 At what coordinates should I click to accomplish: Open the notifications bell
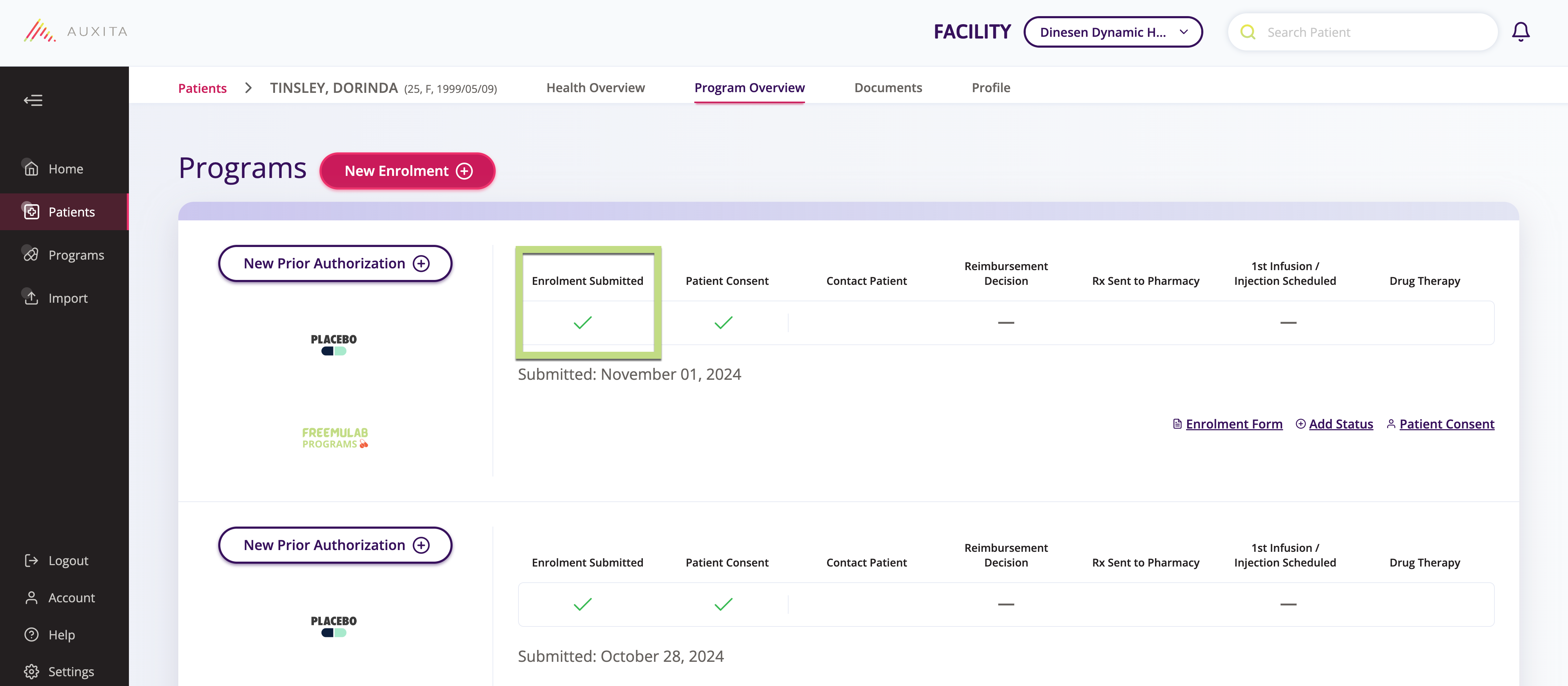pyautogui.click(x=1520, y=32)
